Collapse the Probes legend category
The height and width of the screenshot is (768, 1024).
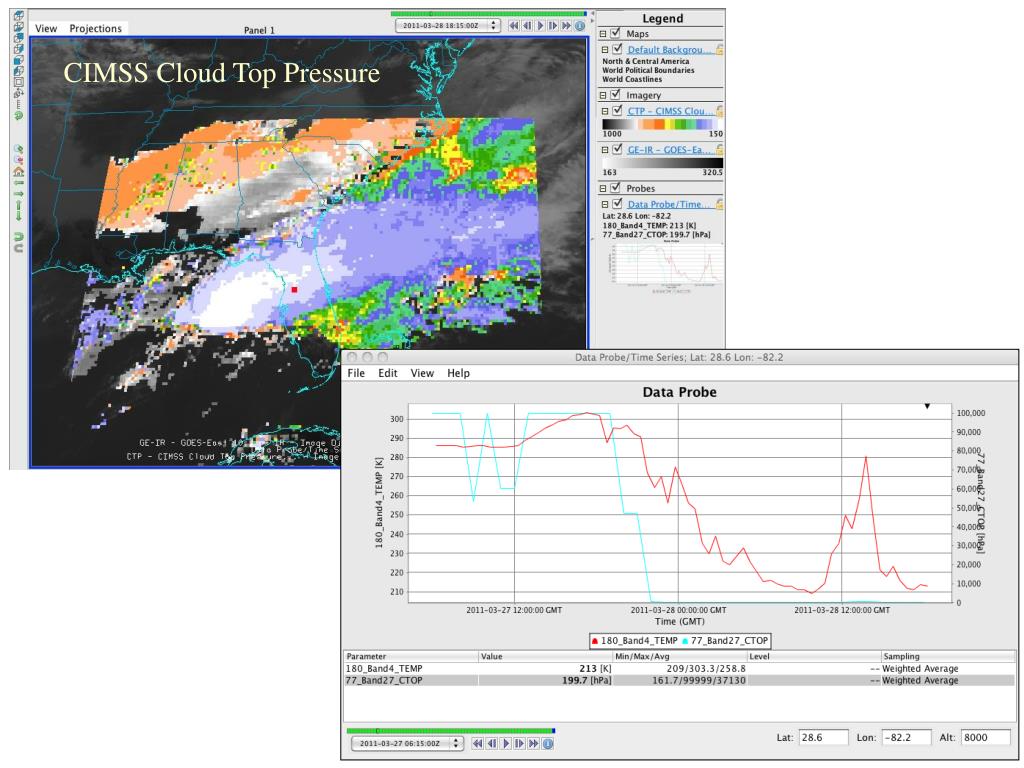tap(603, 189)
